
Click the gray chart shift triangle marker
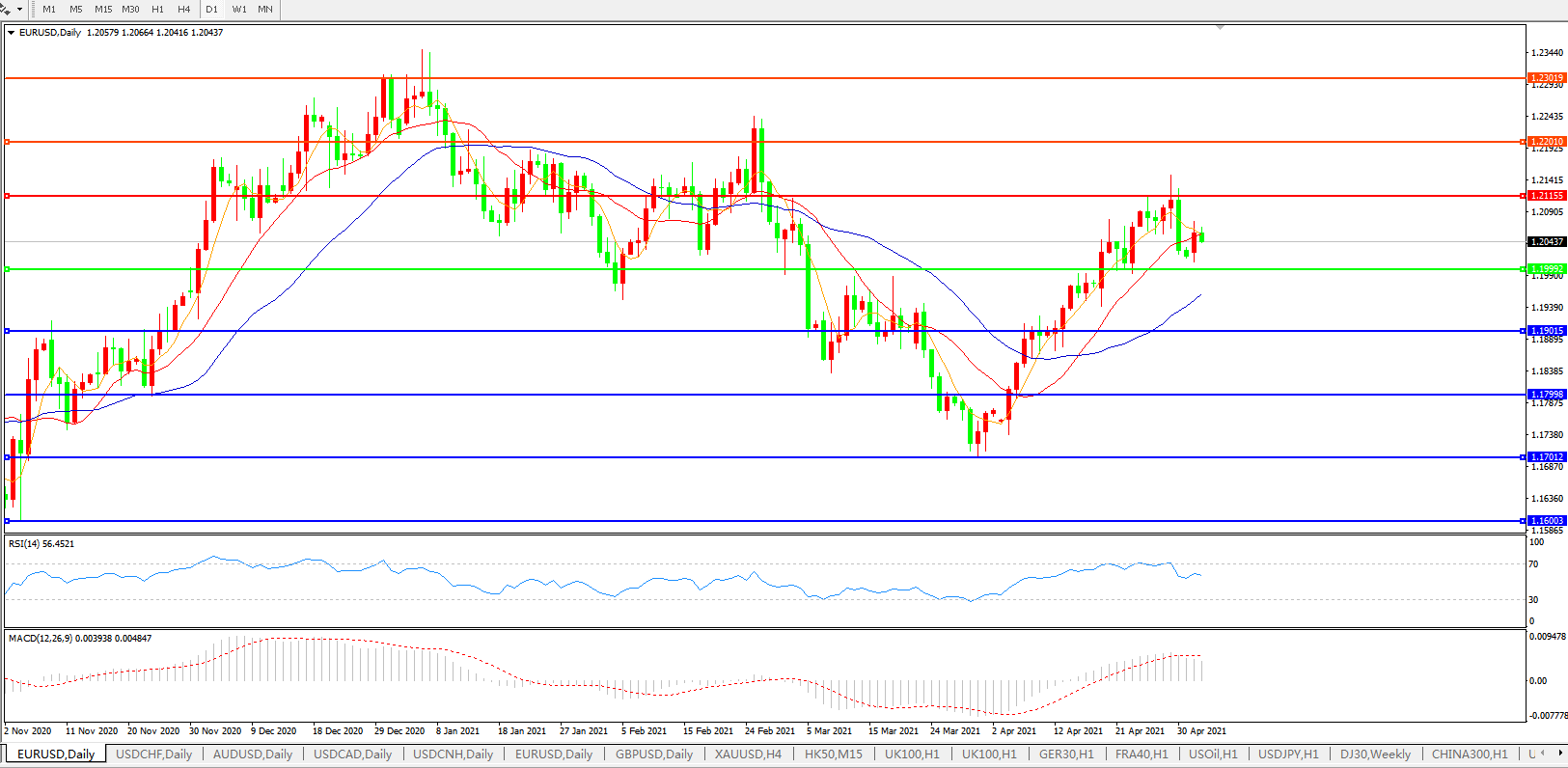tap(1220, 28)
